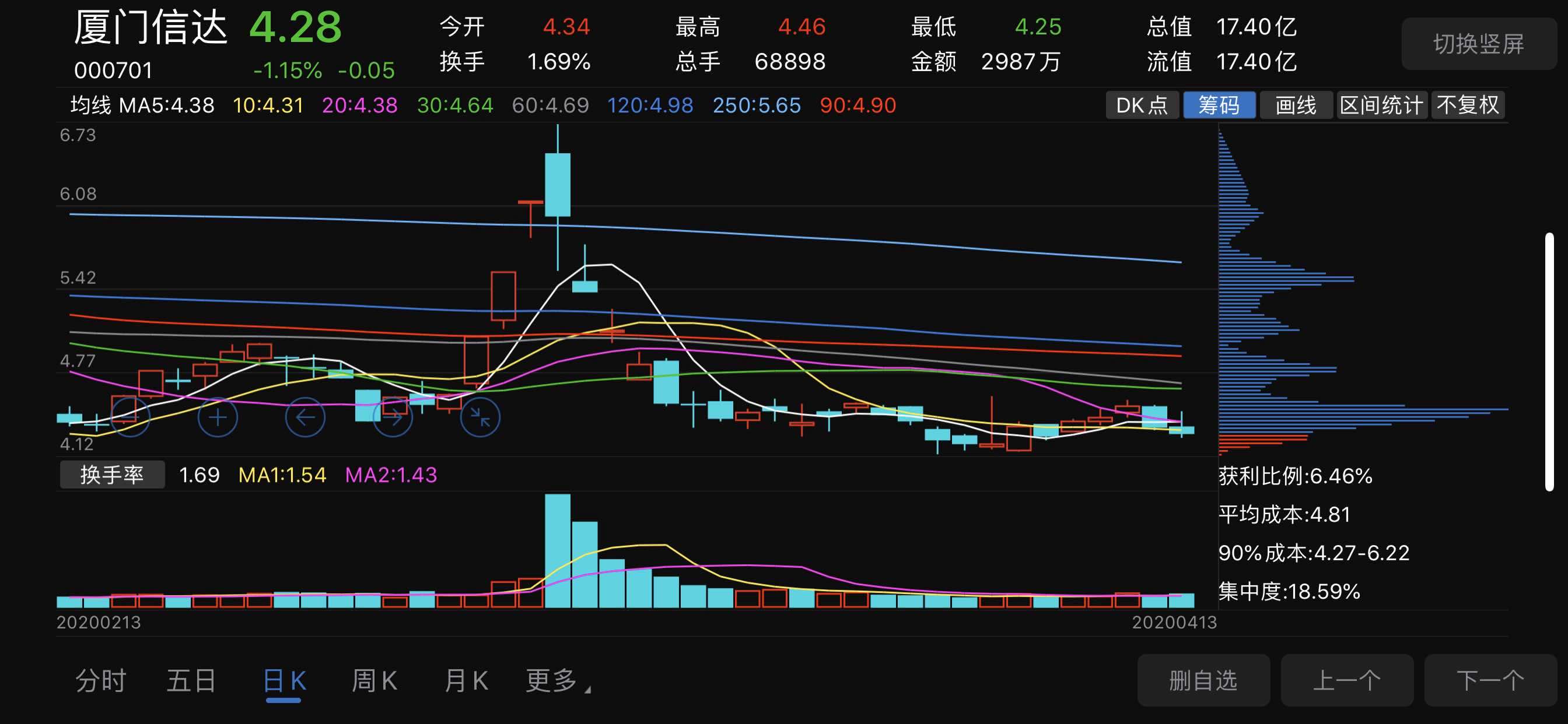
Task: Click the vertical scrollbar on right edge
Action: [1549, 361]
